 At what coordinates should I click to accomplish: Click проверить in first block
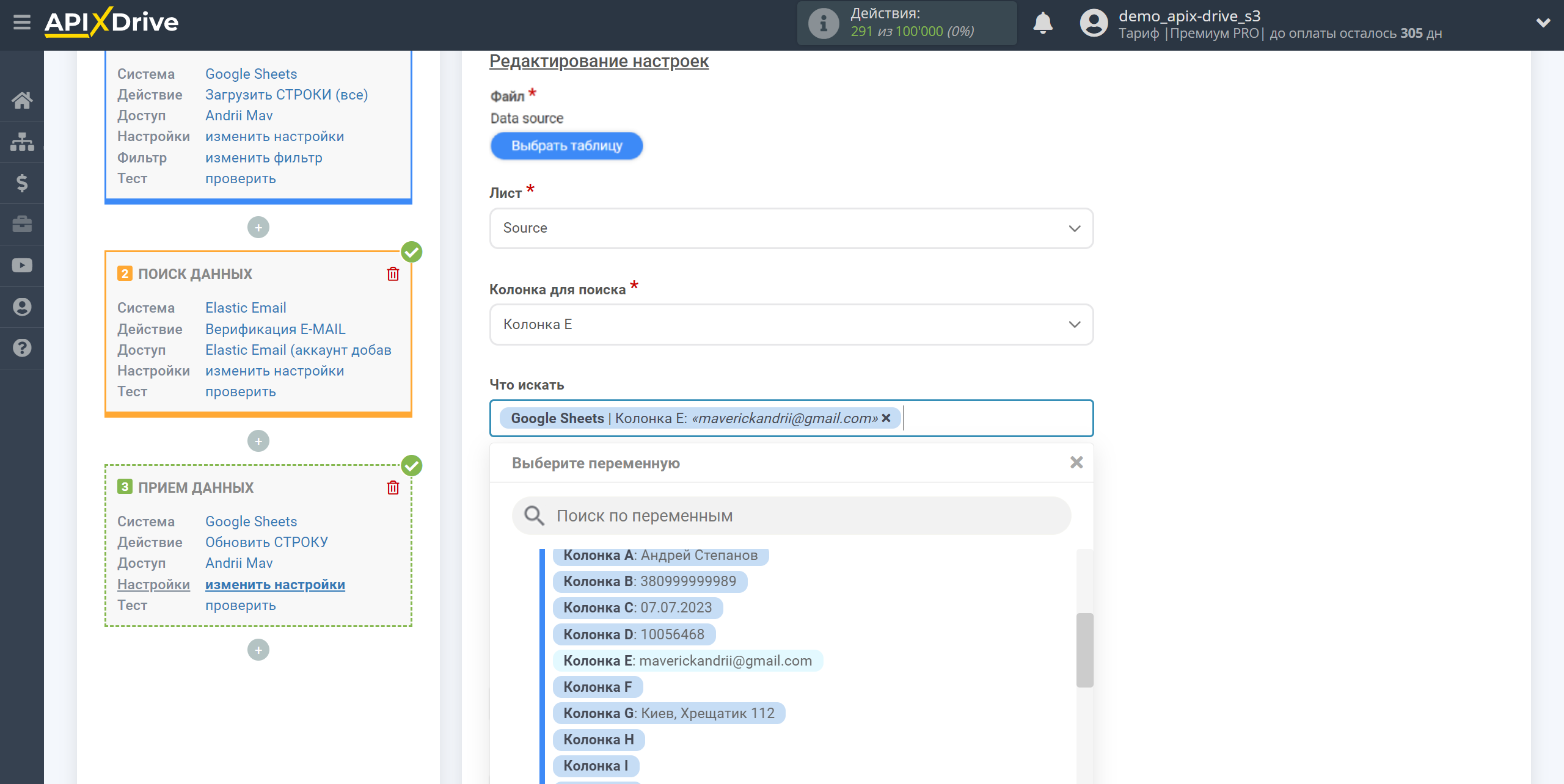[x=241, y=179]
